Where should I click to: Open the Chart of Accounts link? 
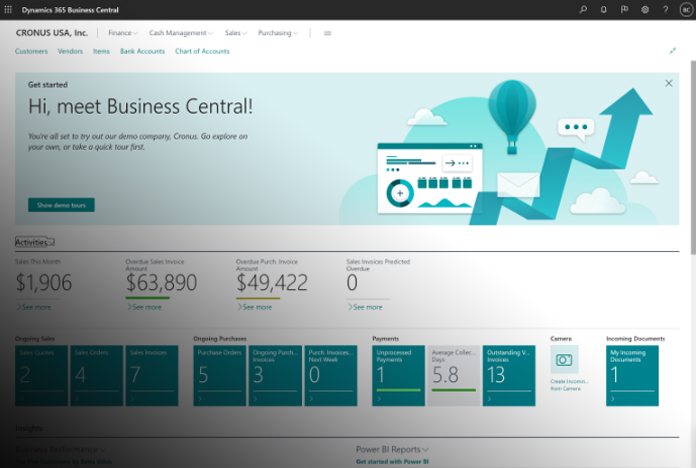pyautogui.click(x=202, y=51)
